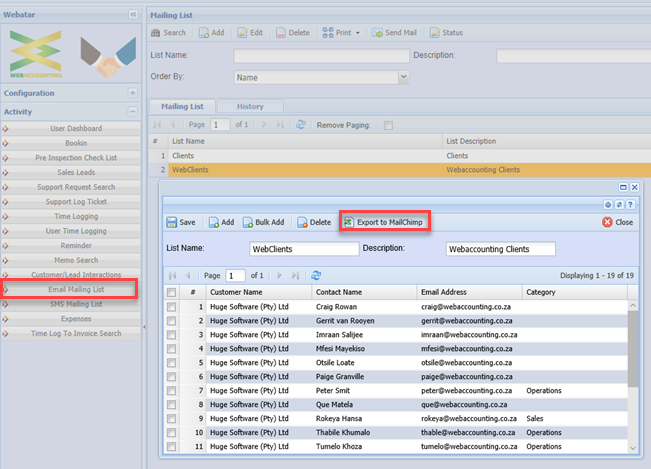Viewport: 651px width, 469px height.
Task: Select the checkbox beside Peter Smit
Action: pyautogui.click(x=172, y=390)
